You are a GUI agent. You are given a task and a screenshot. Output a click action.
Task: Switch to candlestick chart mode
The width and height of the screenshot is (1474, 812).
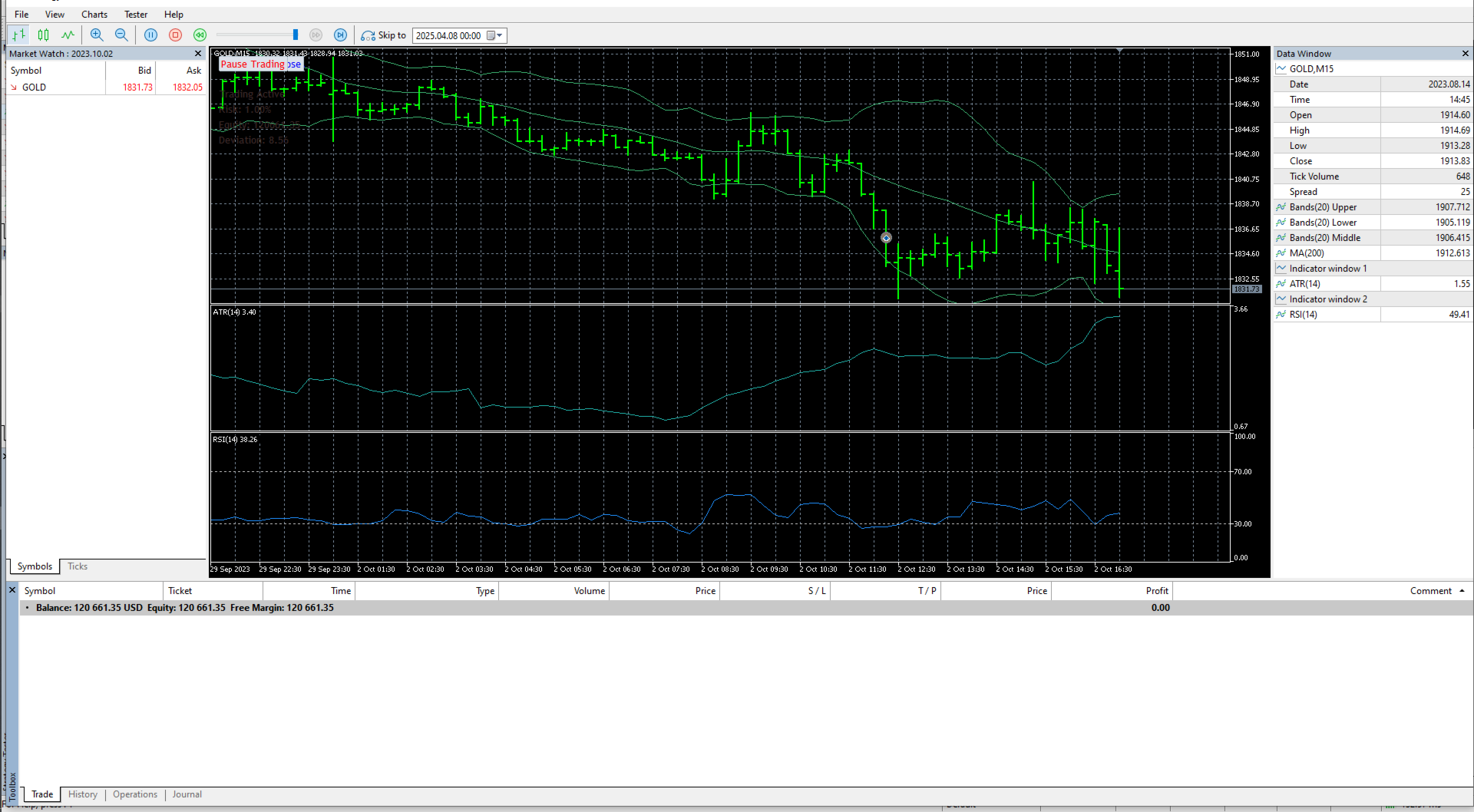[x=44, y=35]
